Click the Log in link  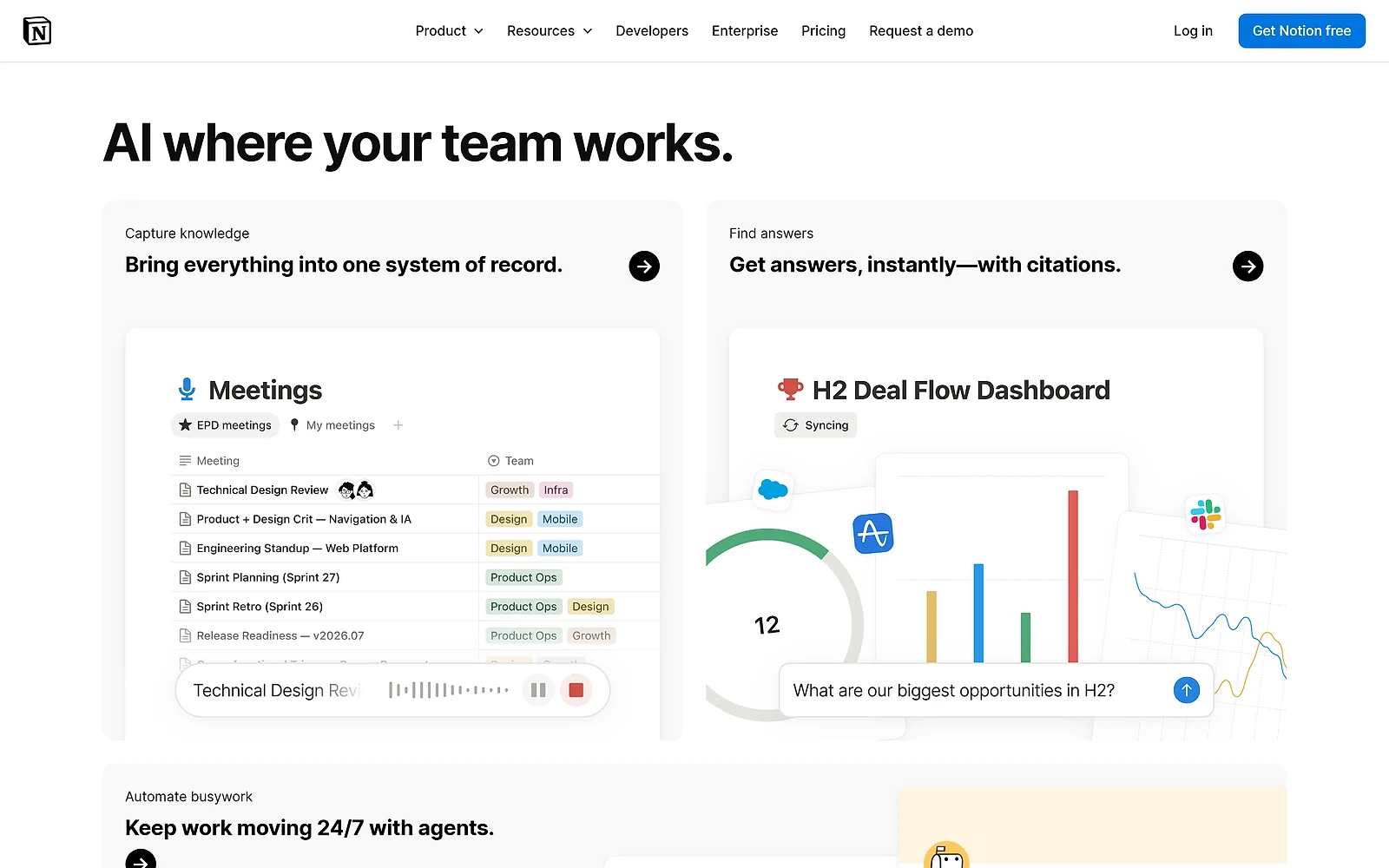[1193, 31]
